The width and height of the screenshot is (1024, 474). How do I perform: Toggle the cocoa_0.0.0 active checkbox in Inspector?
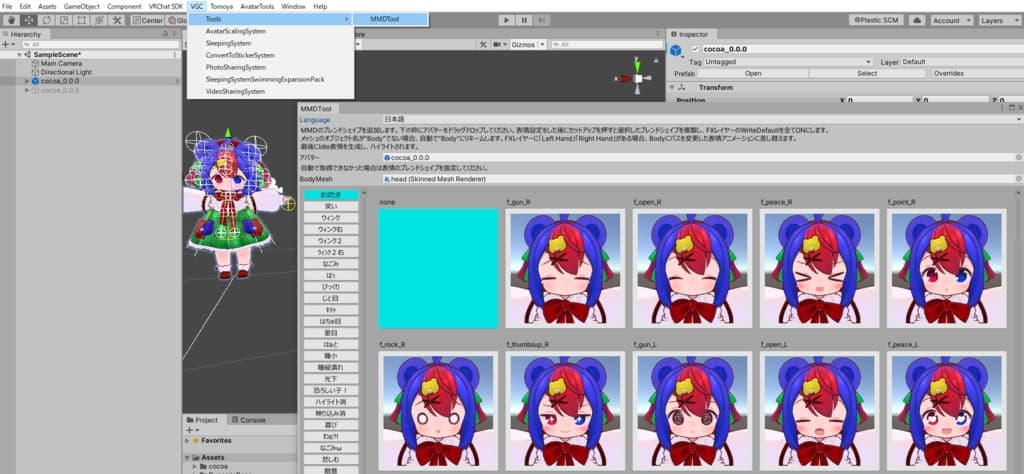[x=696, y=49]
